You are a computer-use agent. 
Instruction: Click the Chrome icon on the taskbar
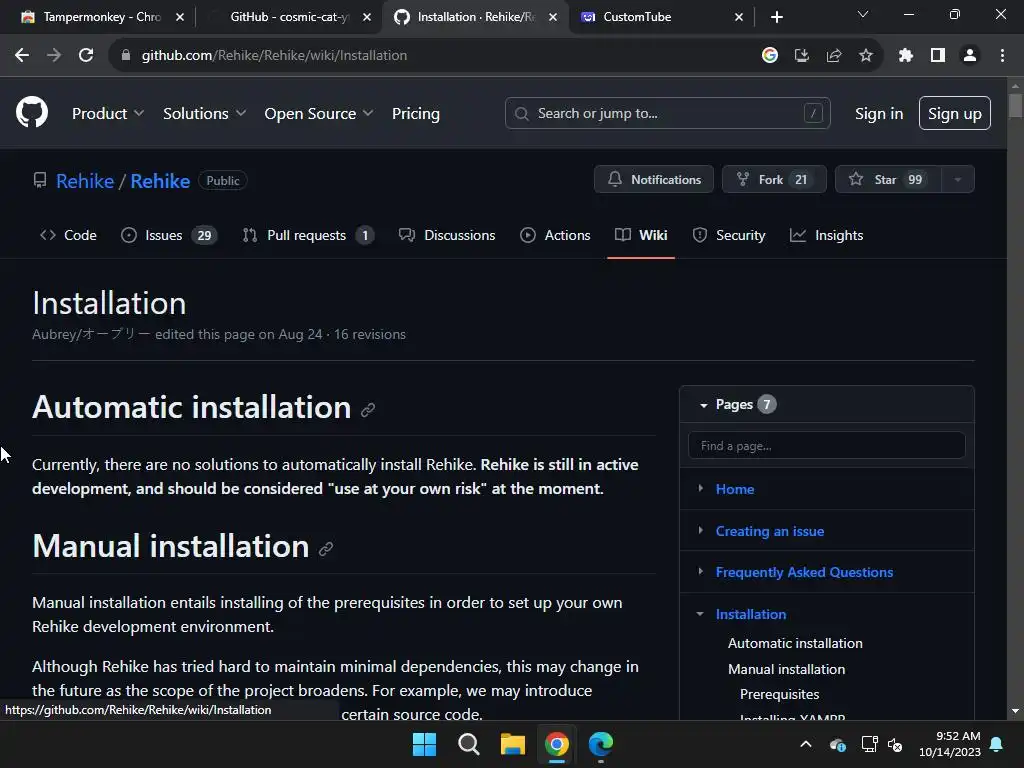click(x=557, y=744)
